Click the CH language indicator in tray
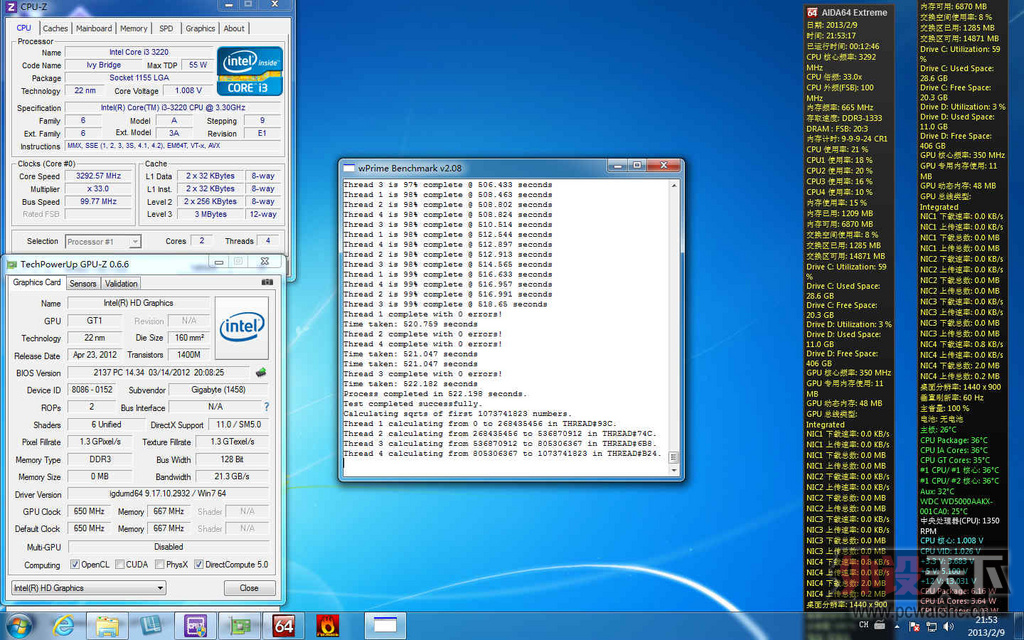 (x=864, y=625)
